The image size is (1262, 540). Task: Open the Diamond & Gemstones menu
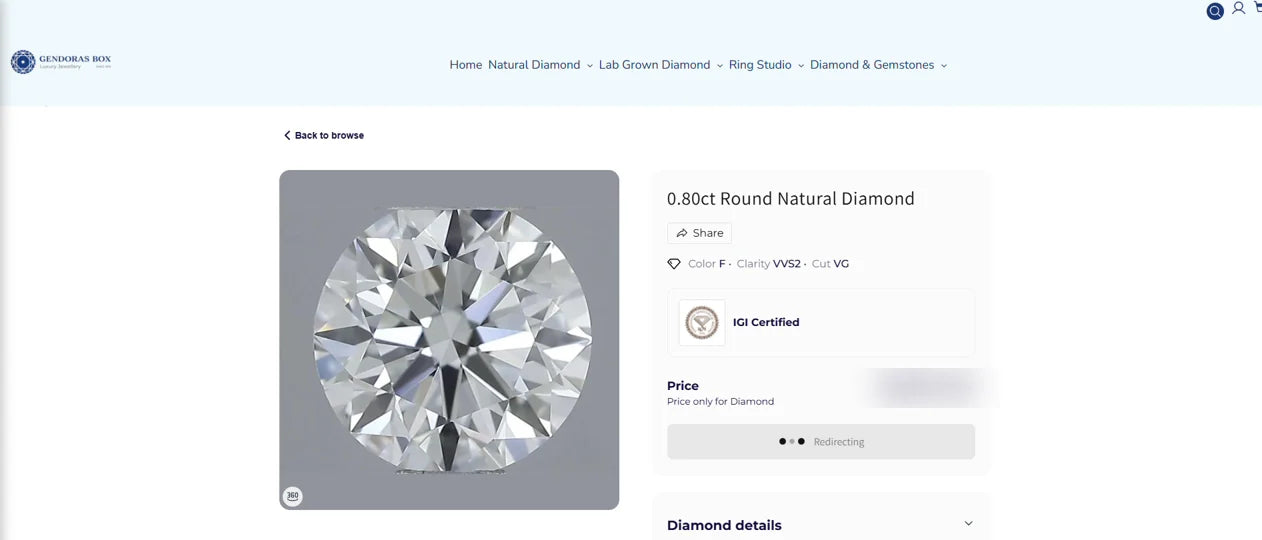(x=872, y=65)
